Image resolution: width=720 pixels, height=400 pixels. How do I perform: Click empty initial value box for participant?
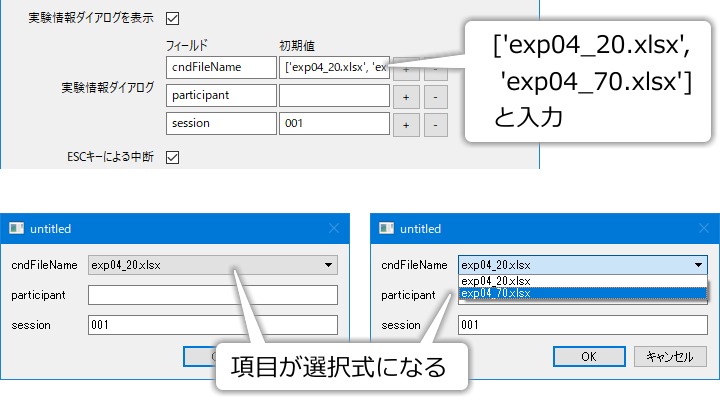(334, 96)
